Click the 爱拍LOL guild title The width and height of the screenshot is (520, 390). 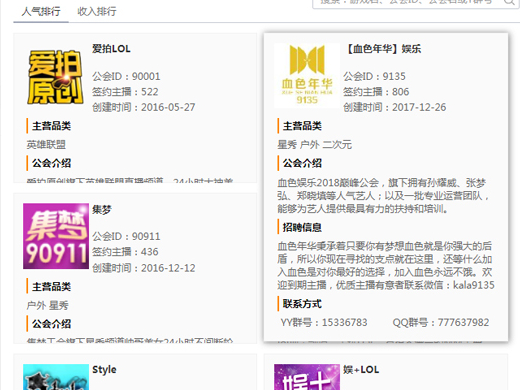tap(111, 49)
